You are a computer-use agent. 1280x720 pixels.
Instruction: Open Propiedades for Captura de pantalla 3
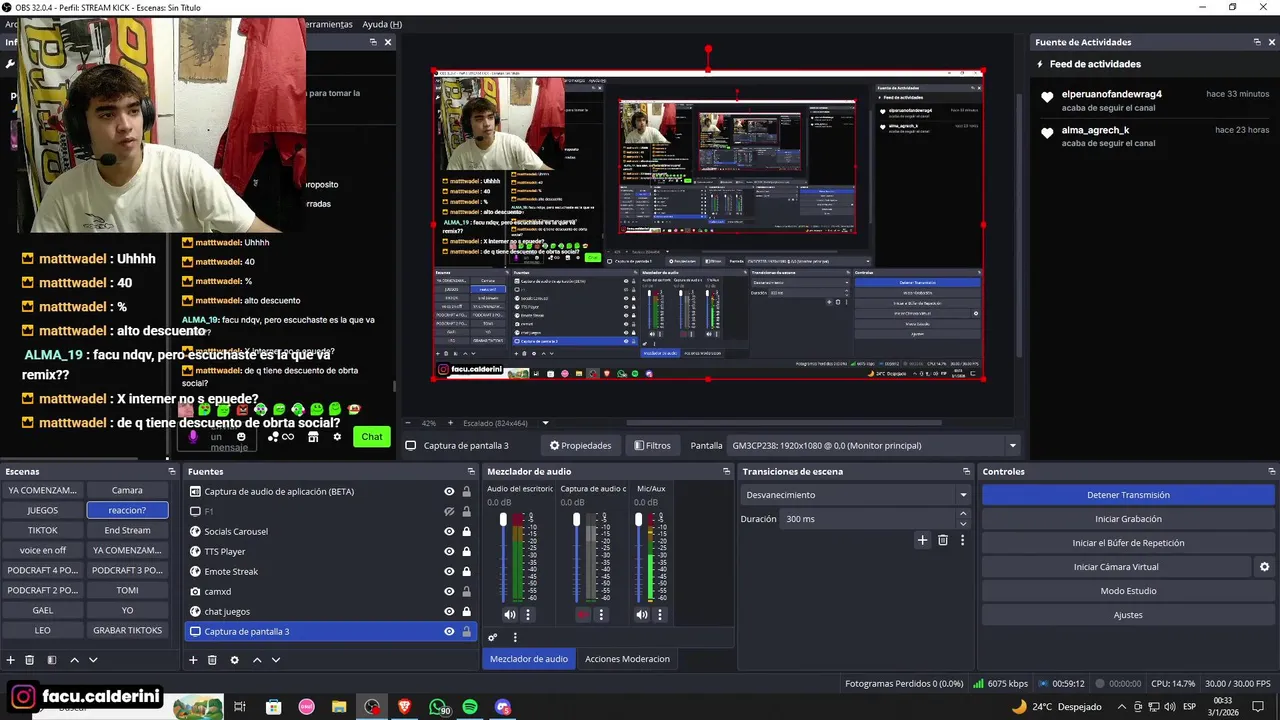(x=580, y=446)
